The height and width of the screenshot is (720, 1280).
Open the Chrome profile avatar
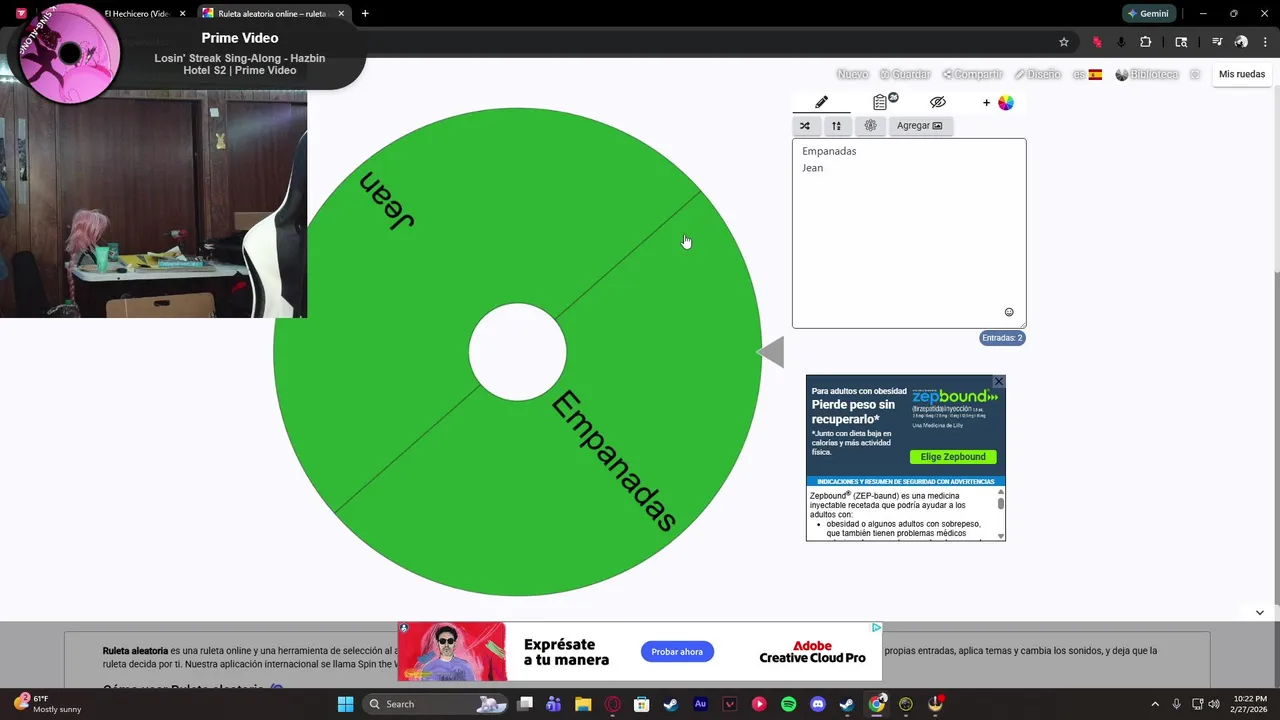pos(1241,42)
